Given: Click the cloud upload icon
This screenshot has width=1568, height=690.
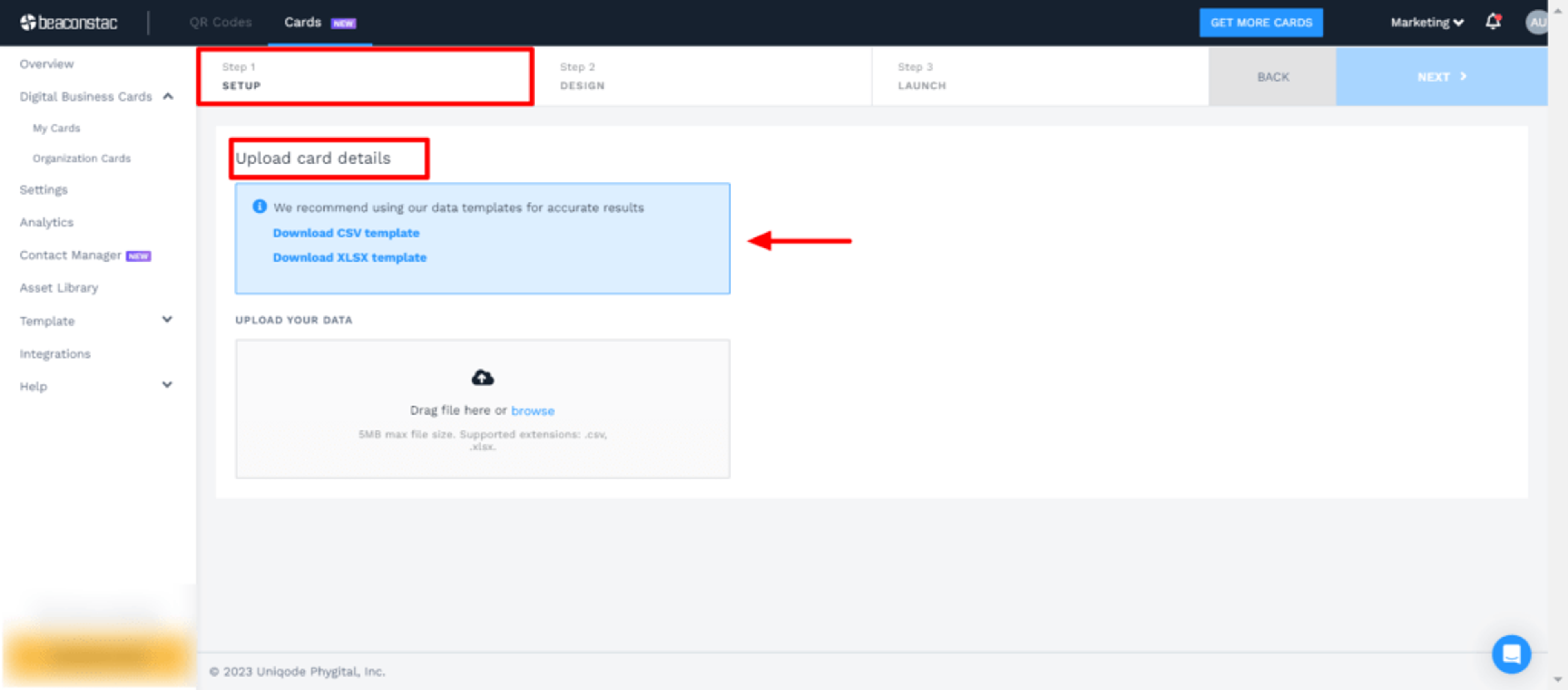Looking at the screenshot, I should pos(482,378).
